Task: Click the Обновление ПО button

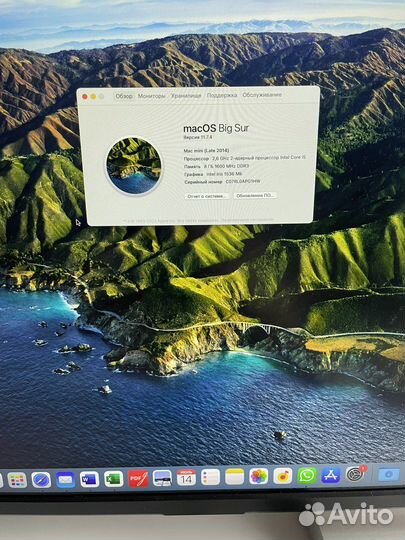Action: coord(255,195)
